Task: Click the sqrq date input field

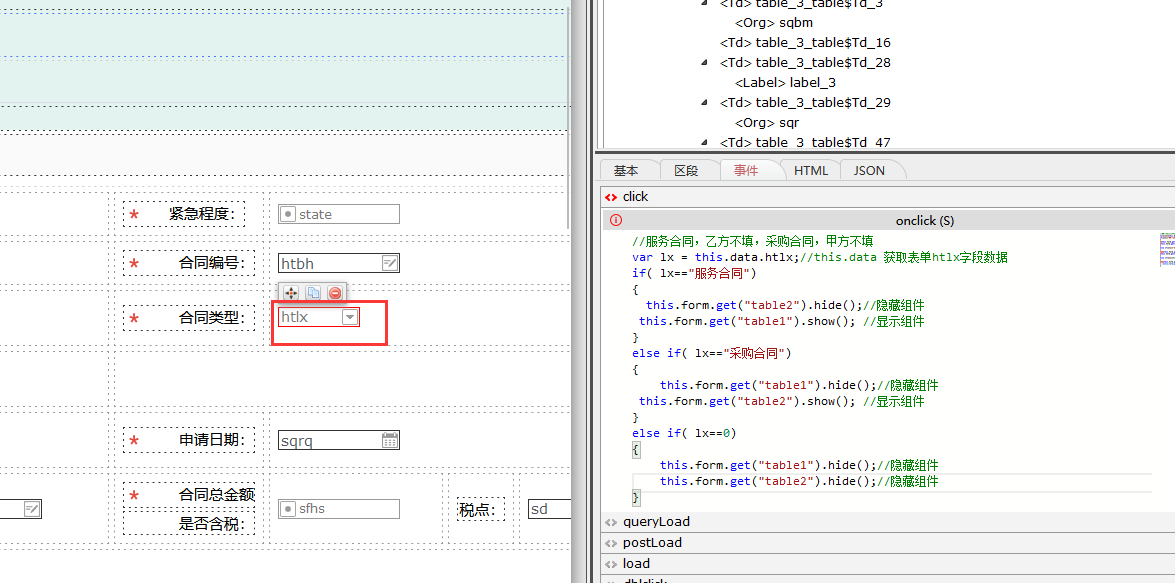Action: (339, 440)
